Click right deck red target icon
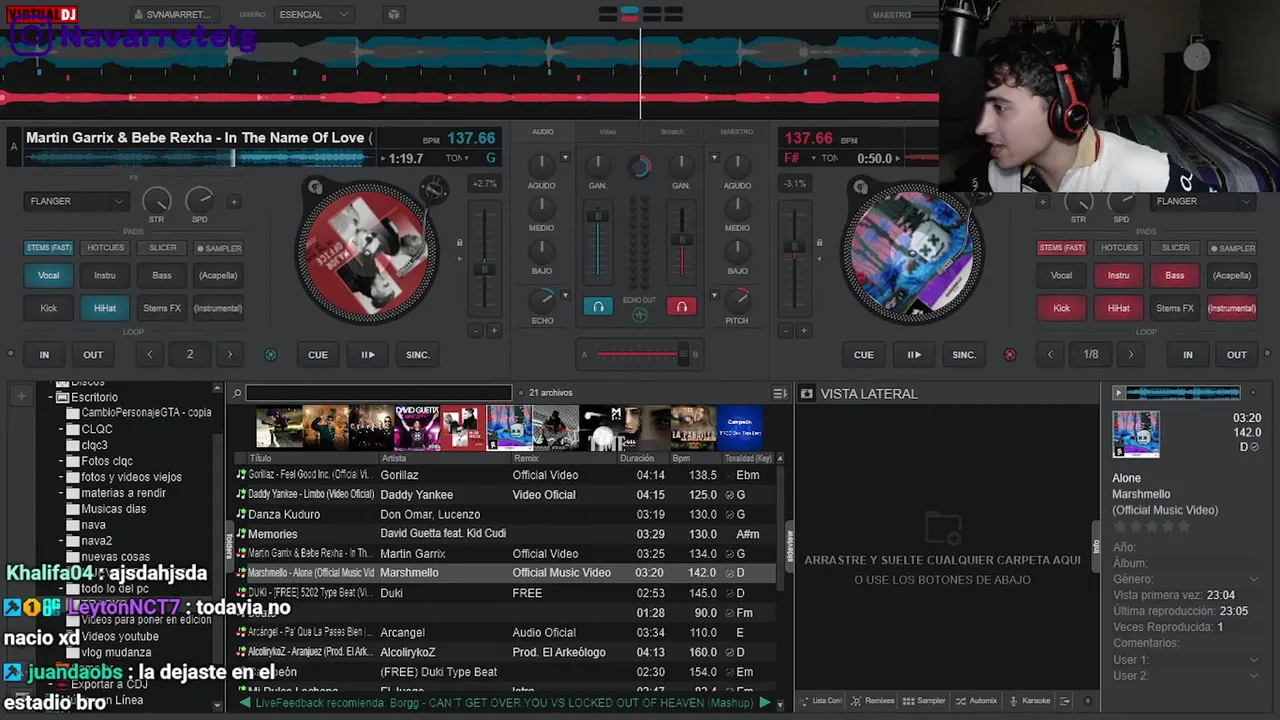This screenshot has height=720, width=1280. pos(1010,355)
